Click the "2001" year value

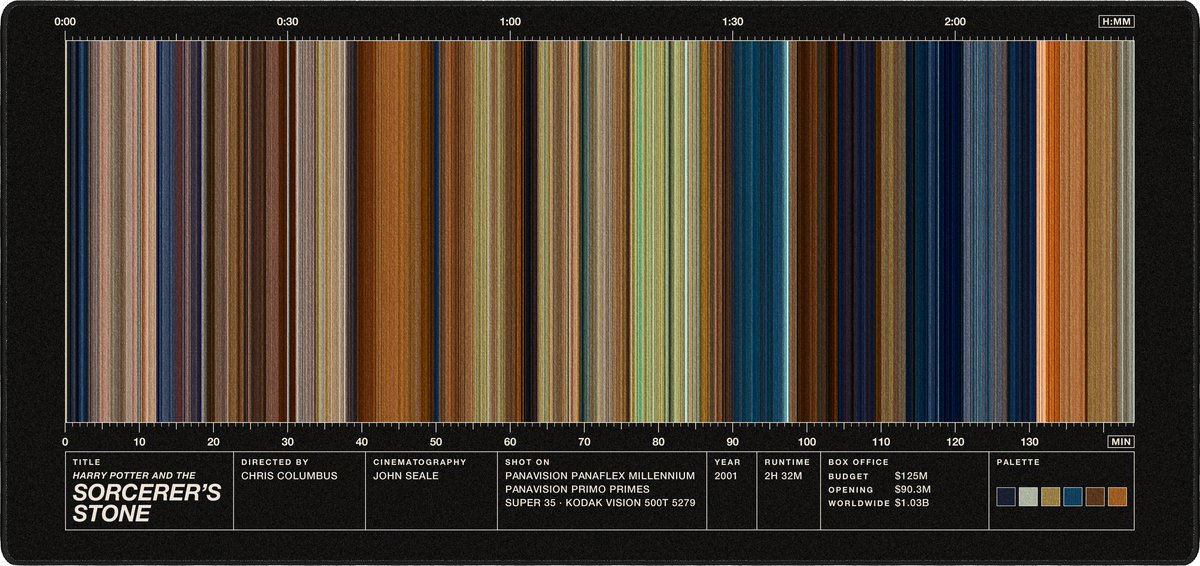point(727,476)
